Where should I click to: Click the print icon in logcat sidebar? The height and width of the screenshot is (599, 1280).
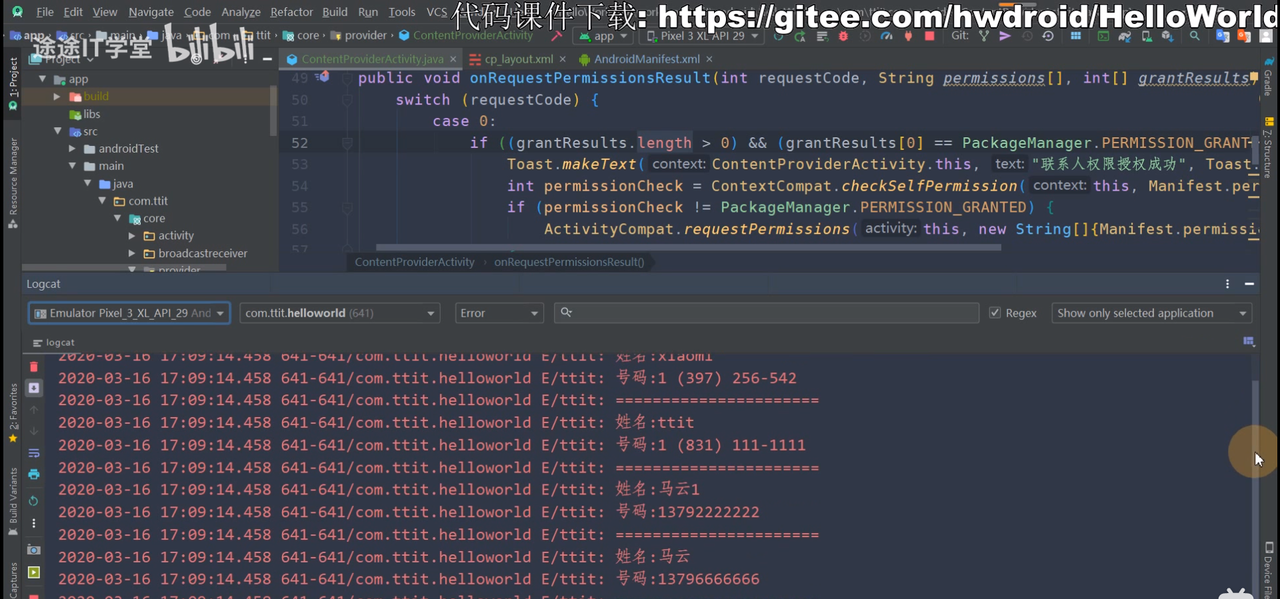coord(34,475)
